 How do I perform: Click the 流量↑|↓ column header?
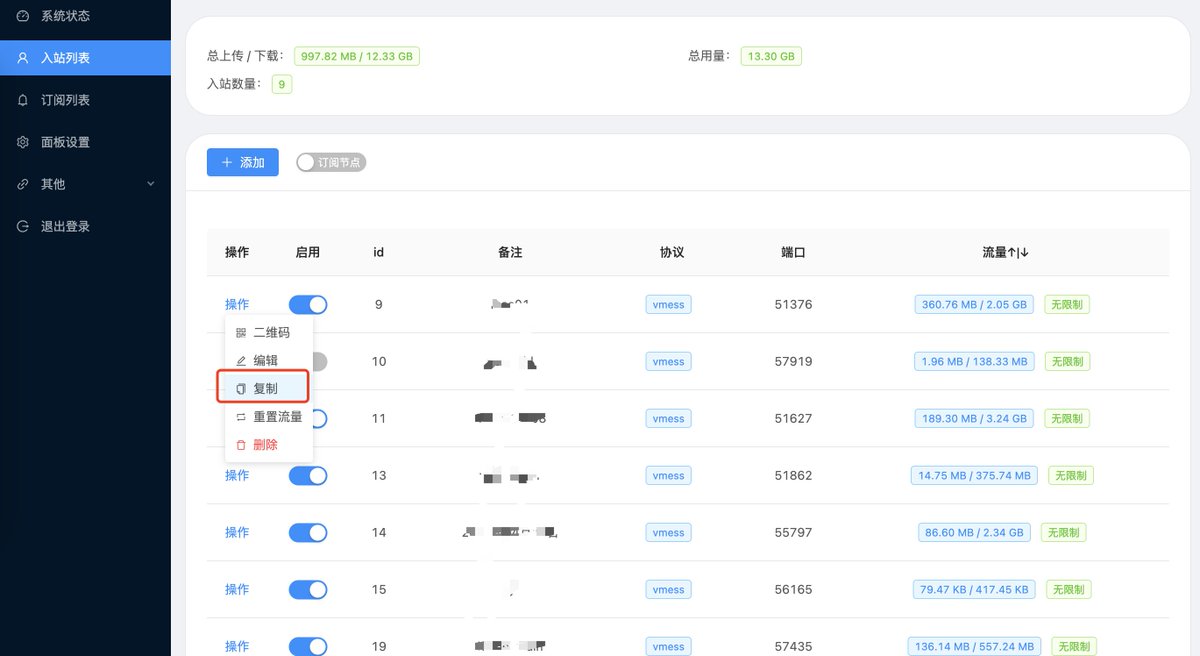point(1005,253)
